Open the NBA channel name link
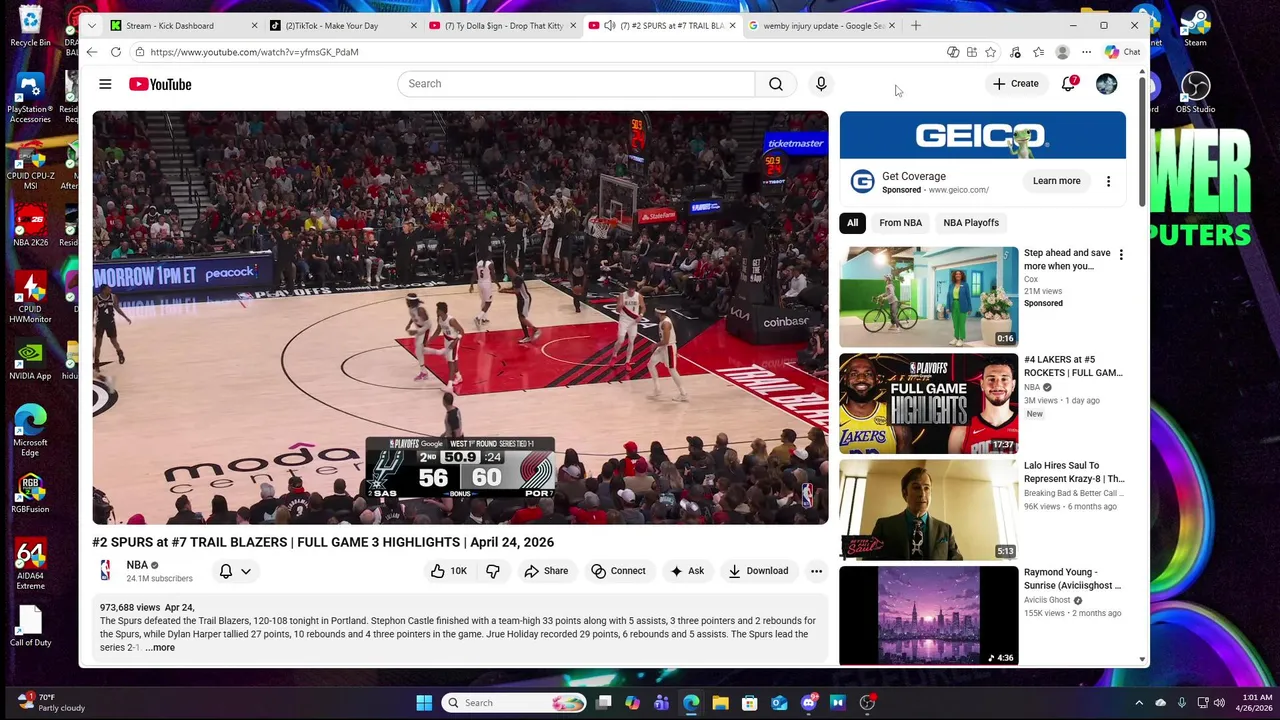The height and width of the screenshot is (720, 1280). (137, 565)
